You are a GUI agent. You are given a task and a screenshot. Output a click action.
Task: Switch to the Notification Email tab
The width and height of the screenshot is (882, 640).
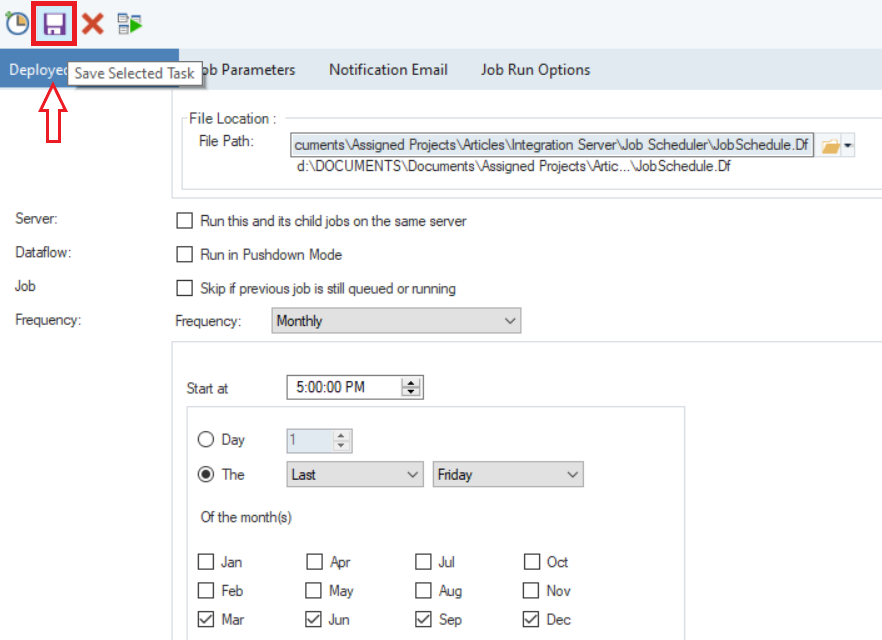coord(388,70)
